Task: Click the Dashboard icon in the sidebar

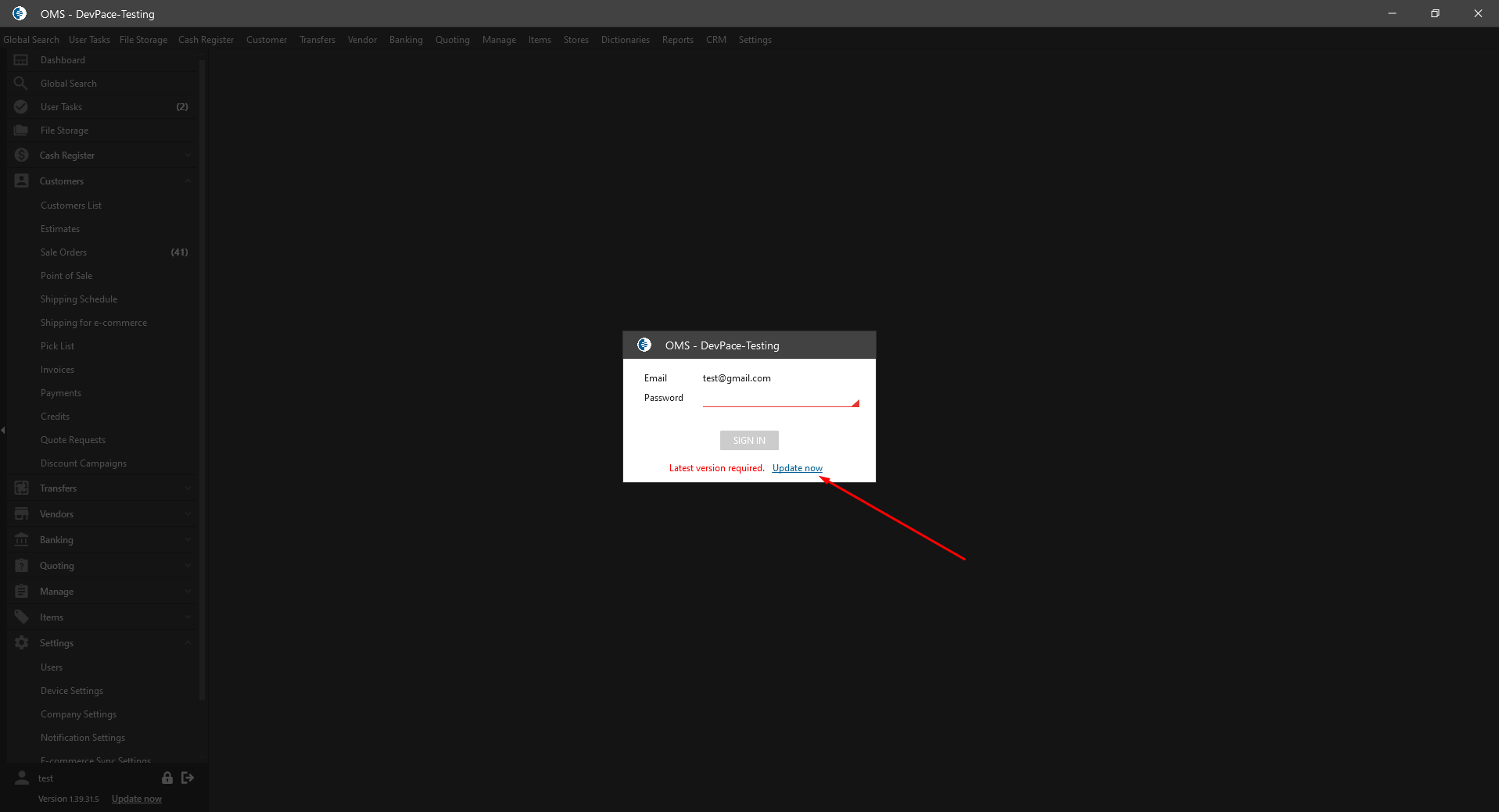Action: point(21,60)
